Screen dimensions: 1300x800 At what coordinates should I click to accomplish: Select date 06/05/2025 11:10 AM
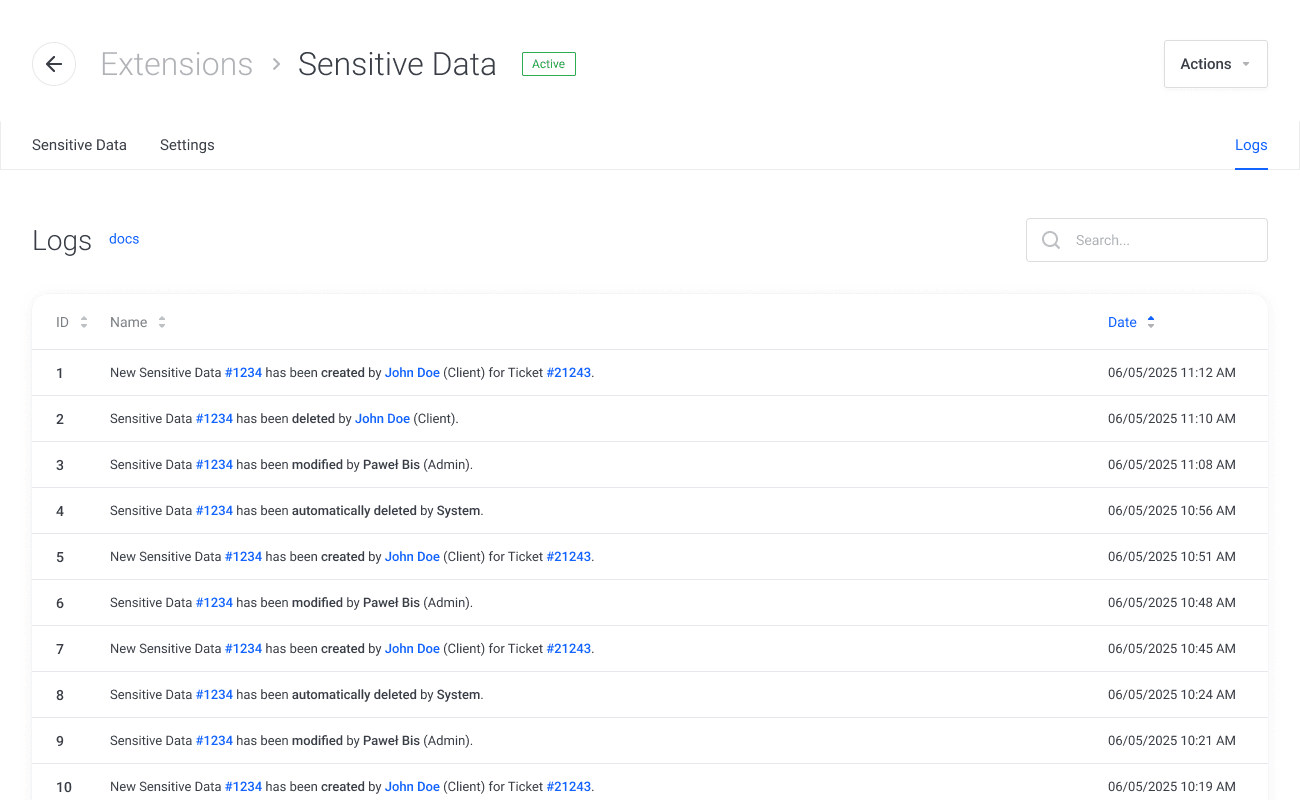tap(1172, 419)
